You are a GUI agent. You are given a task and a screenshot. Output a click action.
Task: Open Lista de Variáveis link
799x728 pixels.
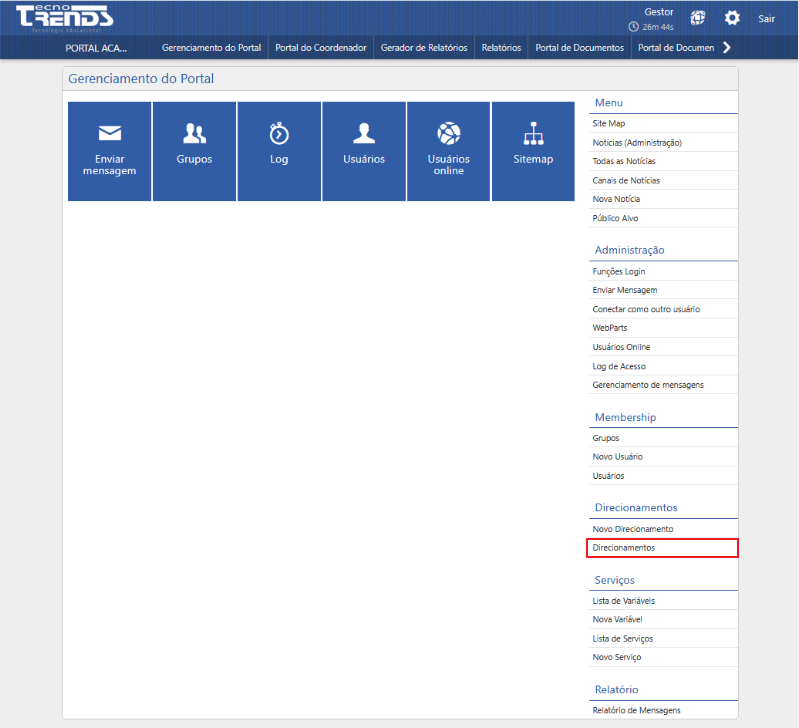tap(623, 601)
